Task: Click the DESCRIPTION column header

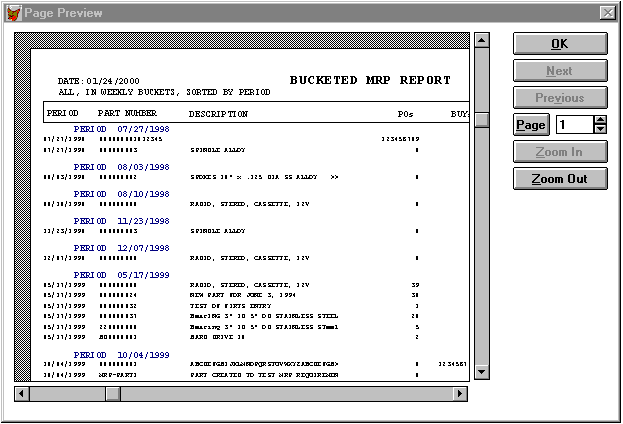Action: 218,114
